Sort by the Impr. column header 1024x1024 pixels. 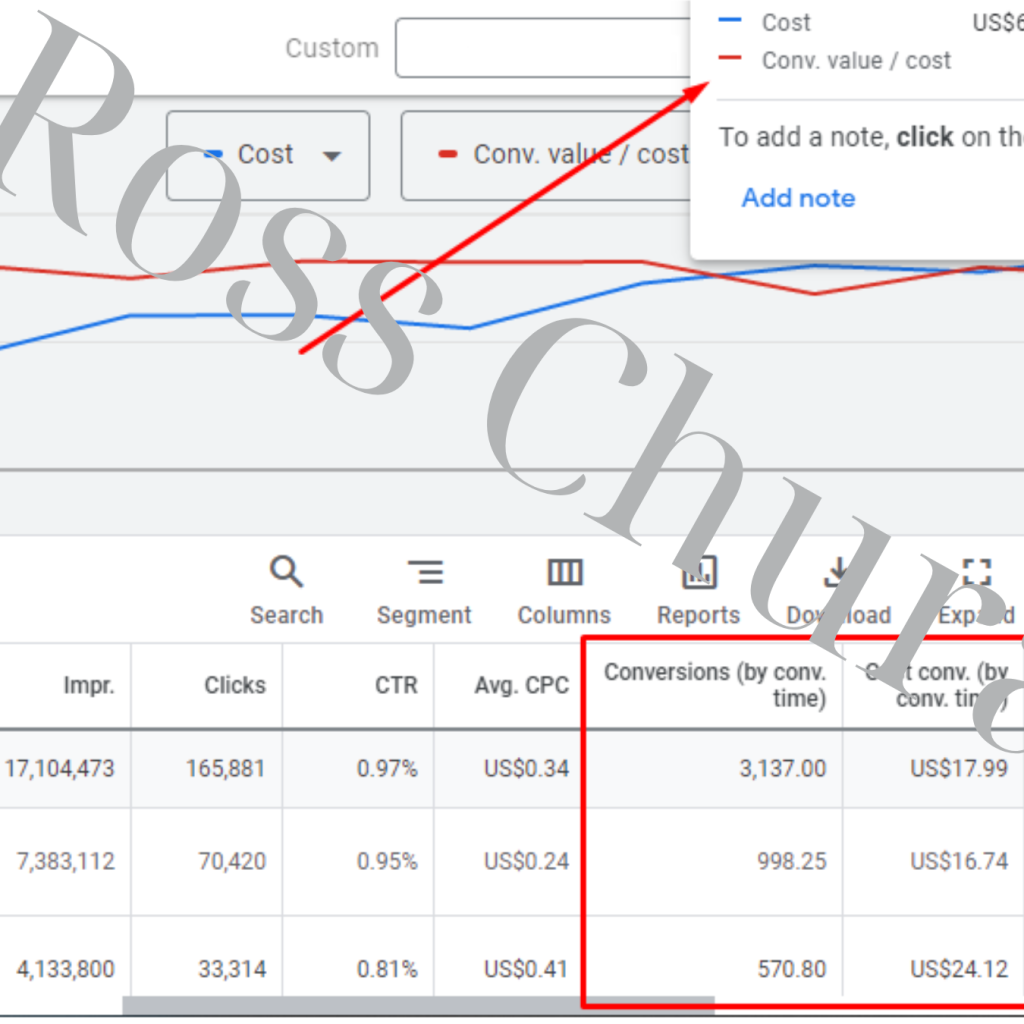(x=89, y=685)
